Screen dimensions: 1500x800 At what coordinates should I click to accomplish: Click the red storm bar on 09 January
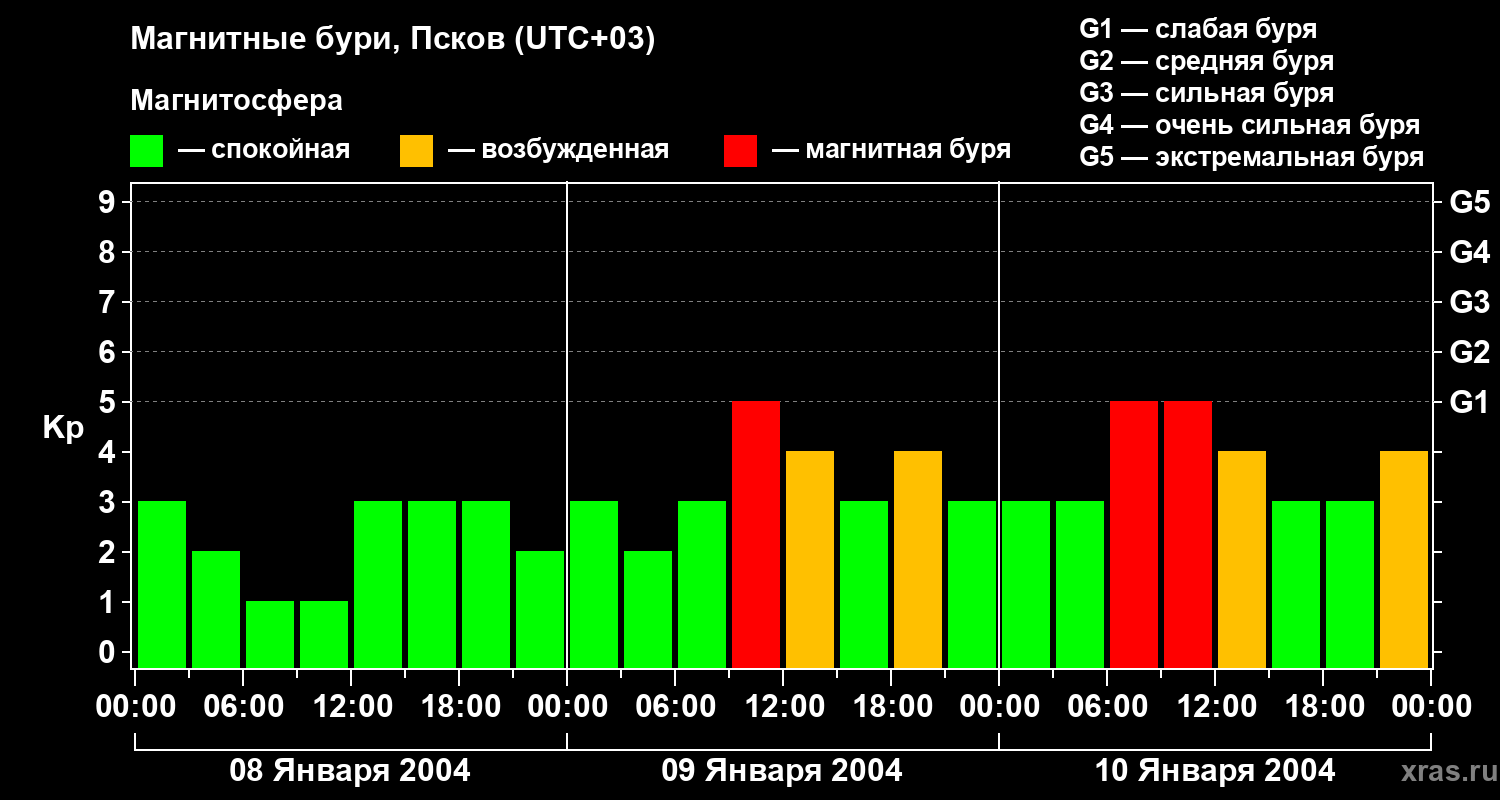pyautogui.click(x=756, y=534)
